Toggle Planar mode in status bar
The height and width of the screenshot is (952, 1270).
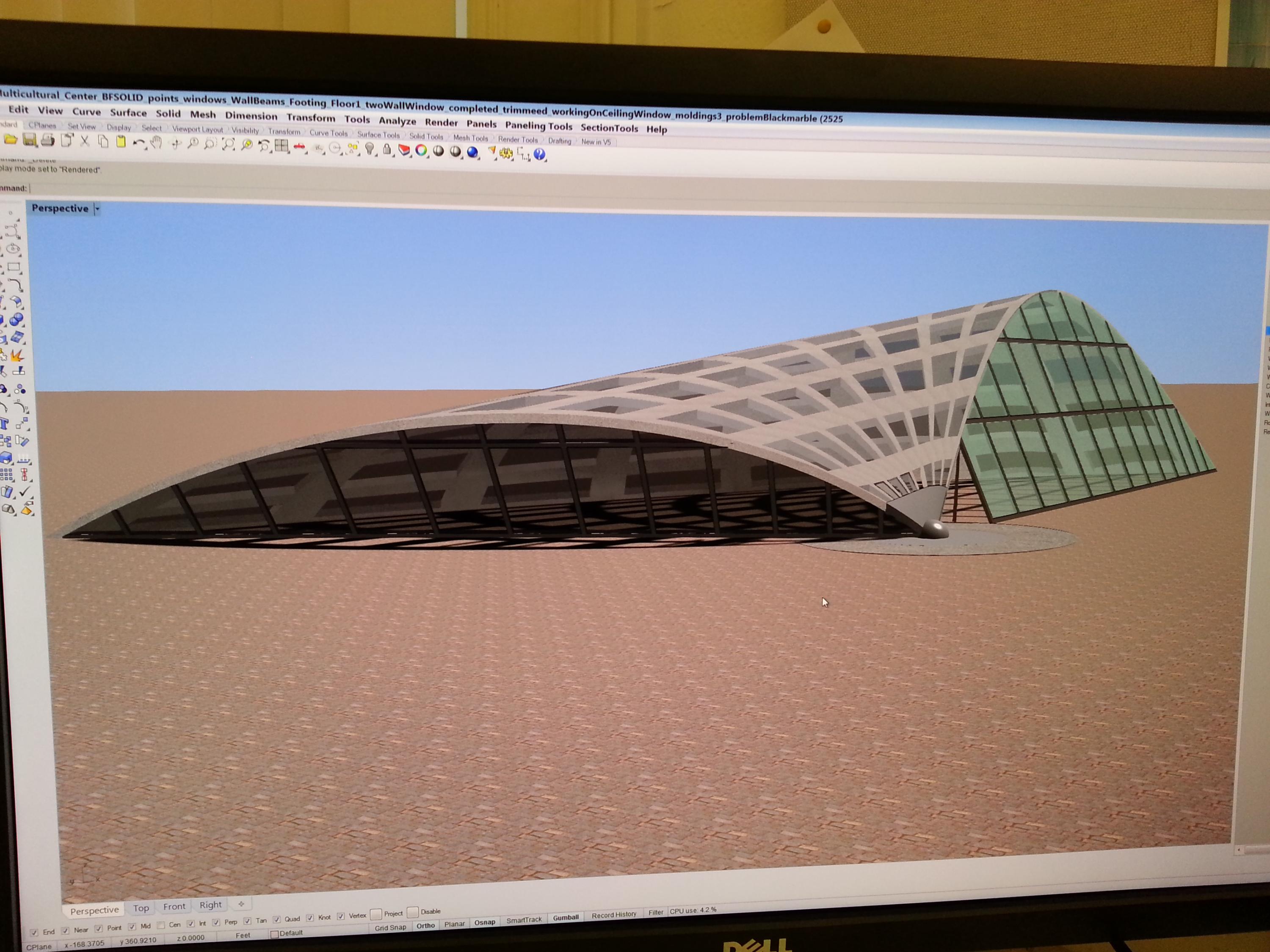coord(454,924)
